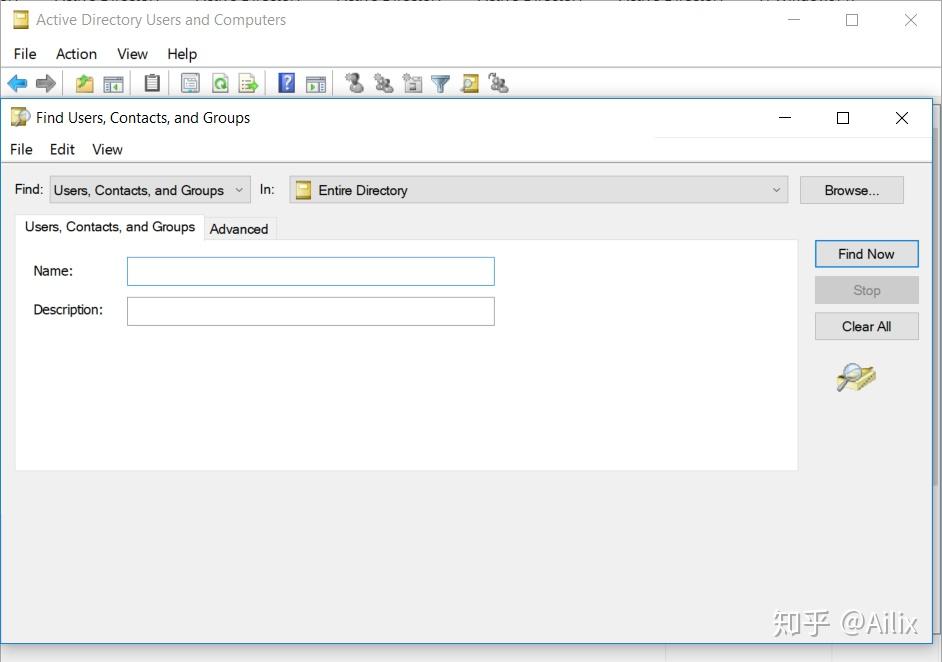
Task: Select the Users, Contacts, and Groups tab
Action: click(110, 227)
